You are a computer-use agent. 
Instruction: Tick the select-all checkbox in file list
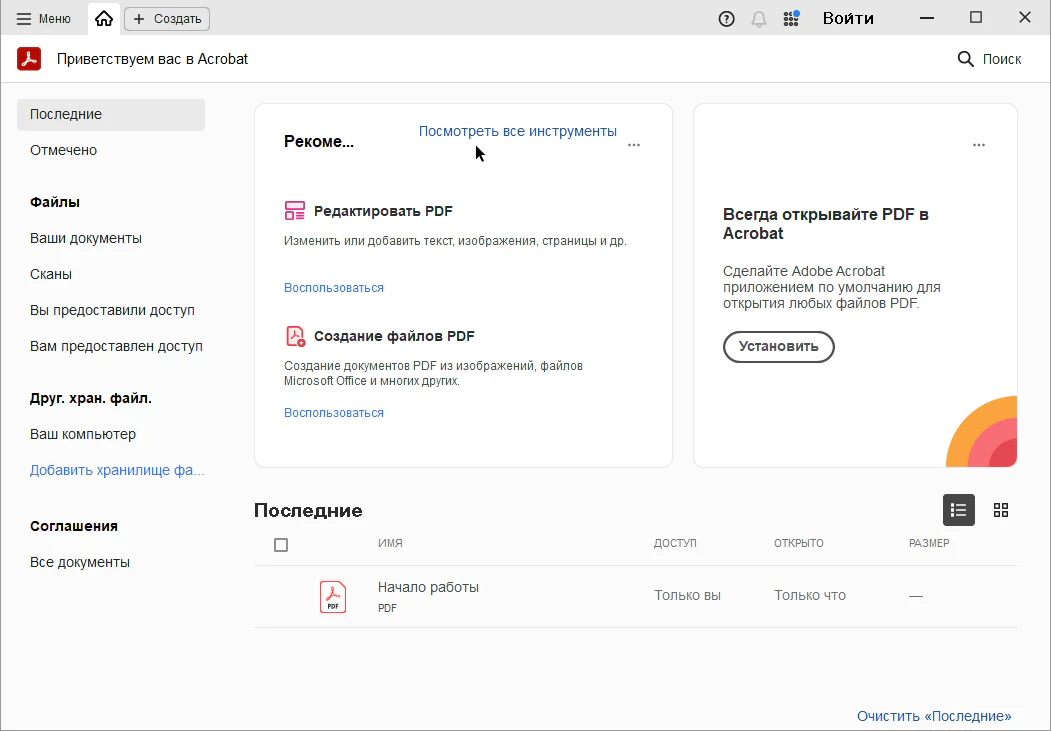pos(281,545)
